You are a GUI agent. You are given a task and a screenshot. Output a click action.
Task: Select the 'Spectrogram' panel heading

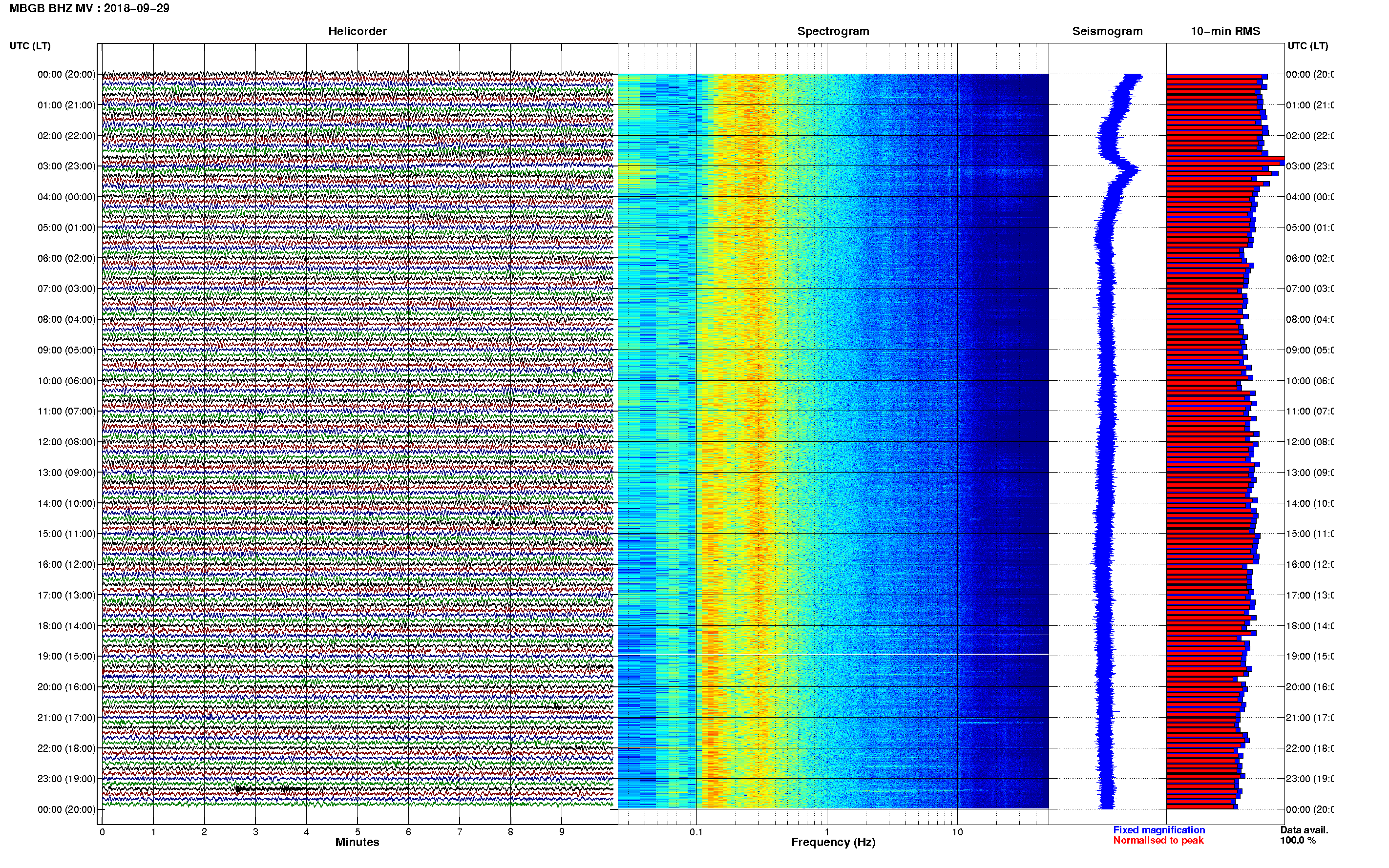click(833, 32)
